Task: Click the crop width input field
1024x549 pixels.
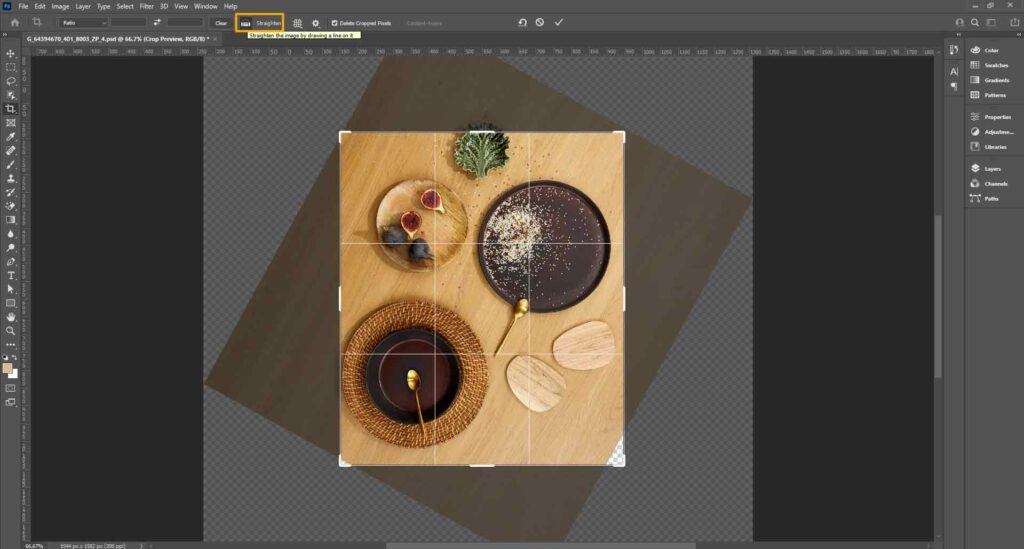Action: click(128, 23)
